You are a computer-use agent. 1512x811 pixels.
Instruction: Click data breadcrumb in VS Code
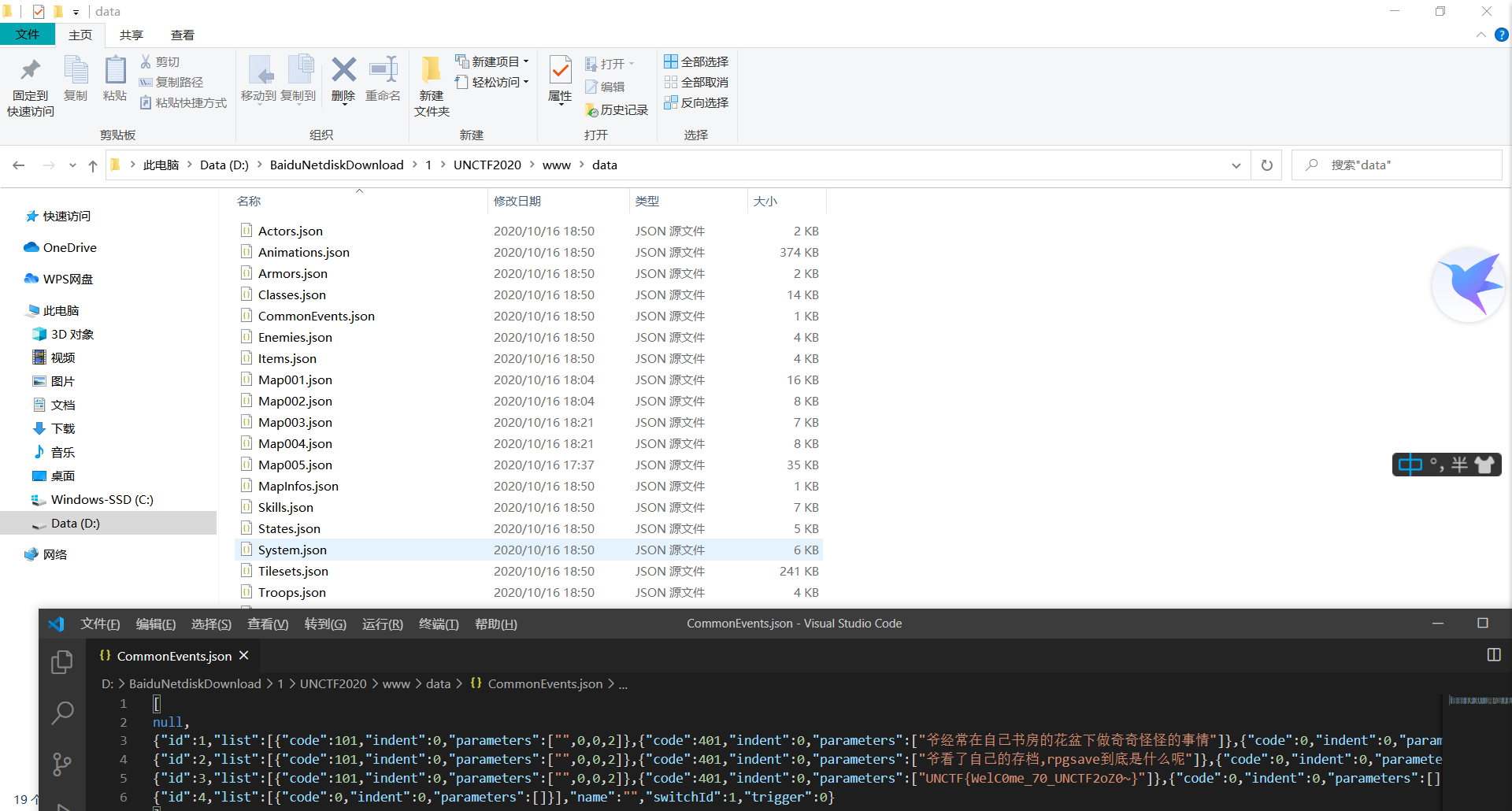[438, 683]
